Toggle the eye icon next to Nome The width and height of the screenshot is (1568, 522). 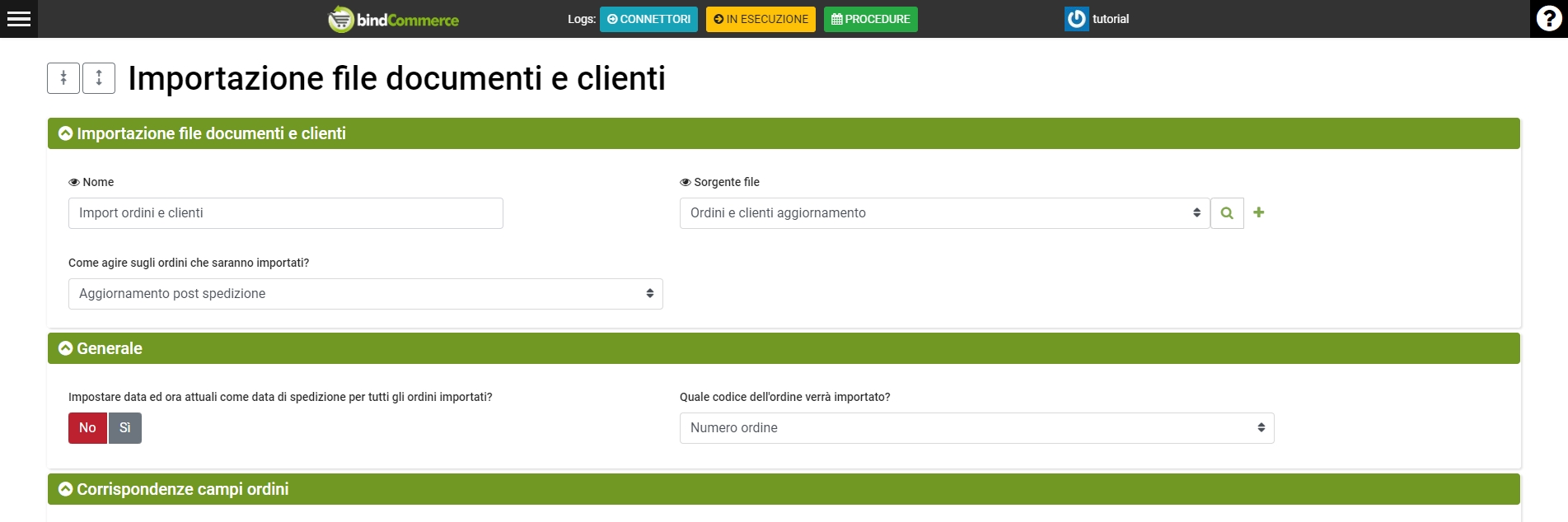tap(74, 183)
